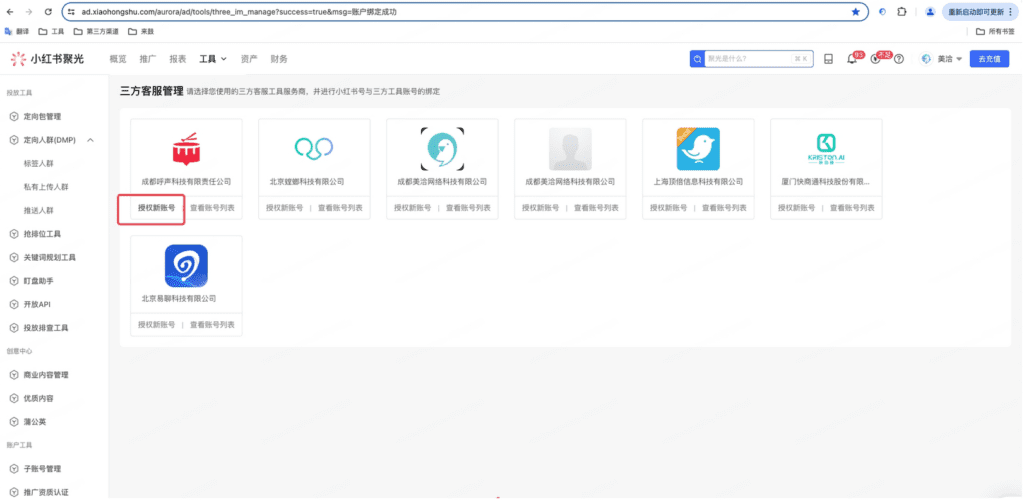This screenshot has width=1024, height=500.
Task: Click 查看账号列表 for 北京易聊科技
Action: (212, 324)
